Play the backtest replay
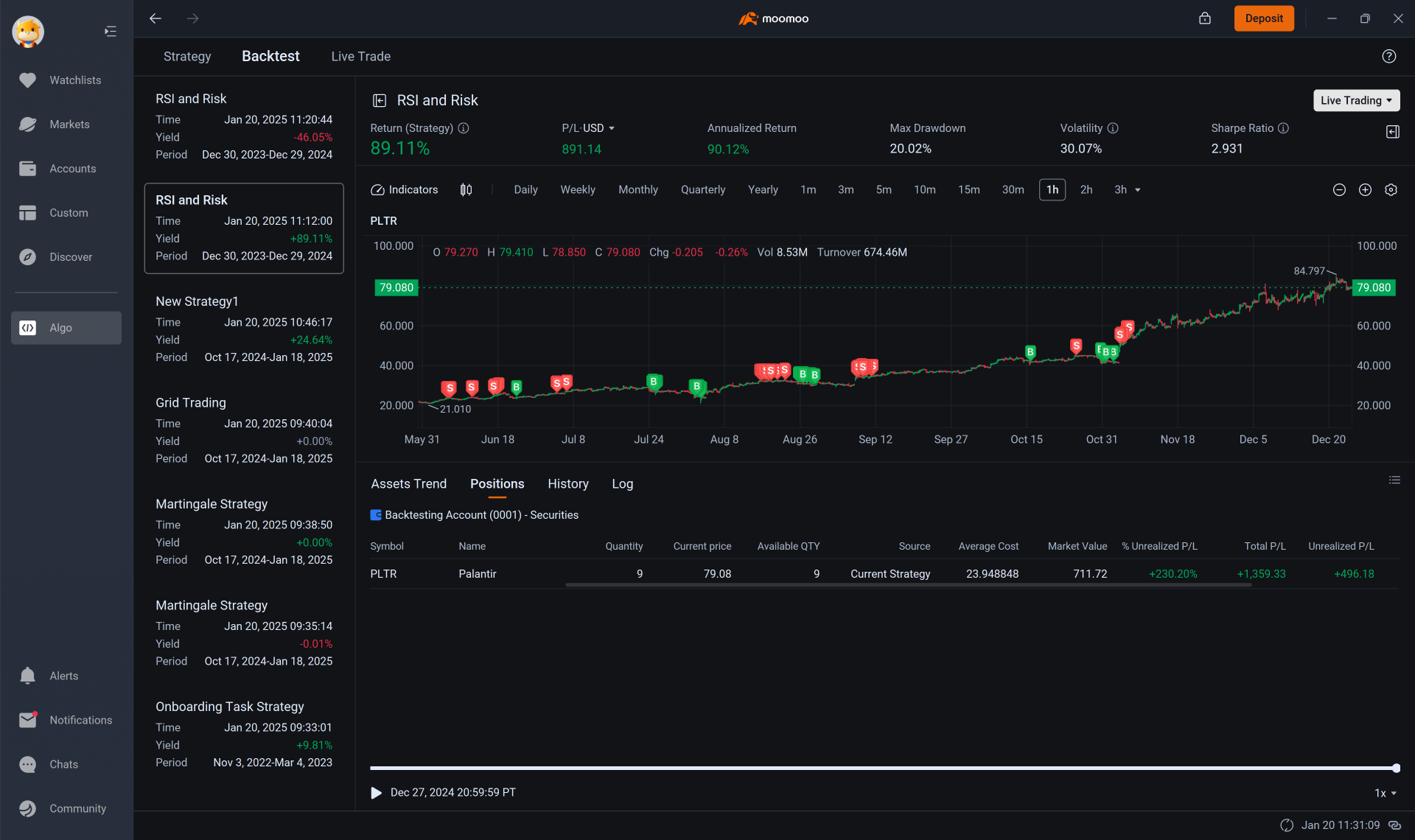The height and width of the screenshot is (840, 1415). click(377, 794)
